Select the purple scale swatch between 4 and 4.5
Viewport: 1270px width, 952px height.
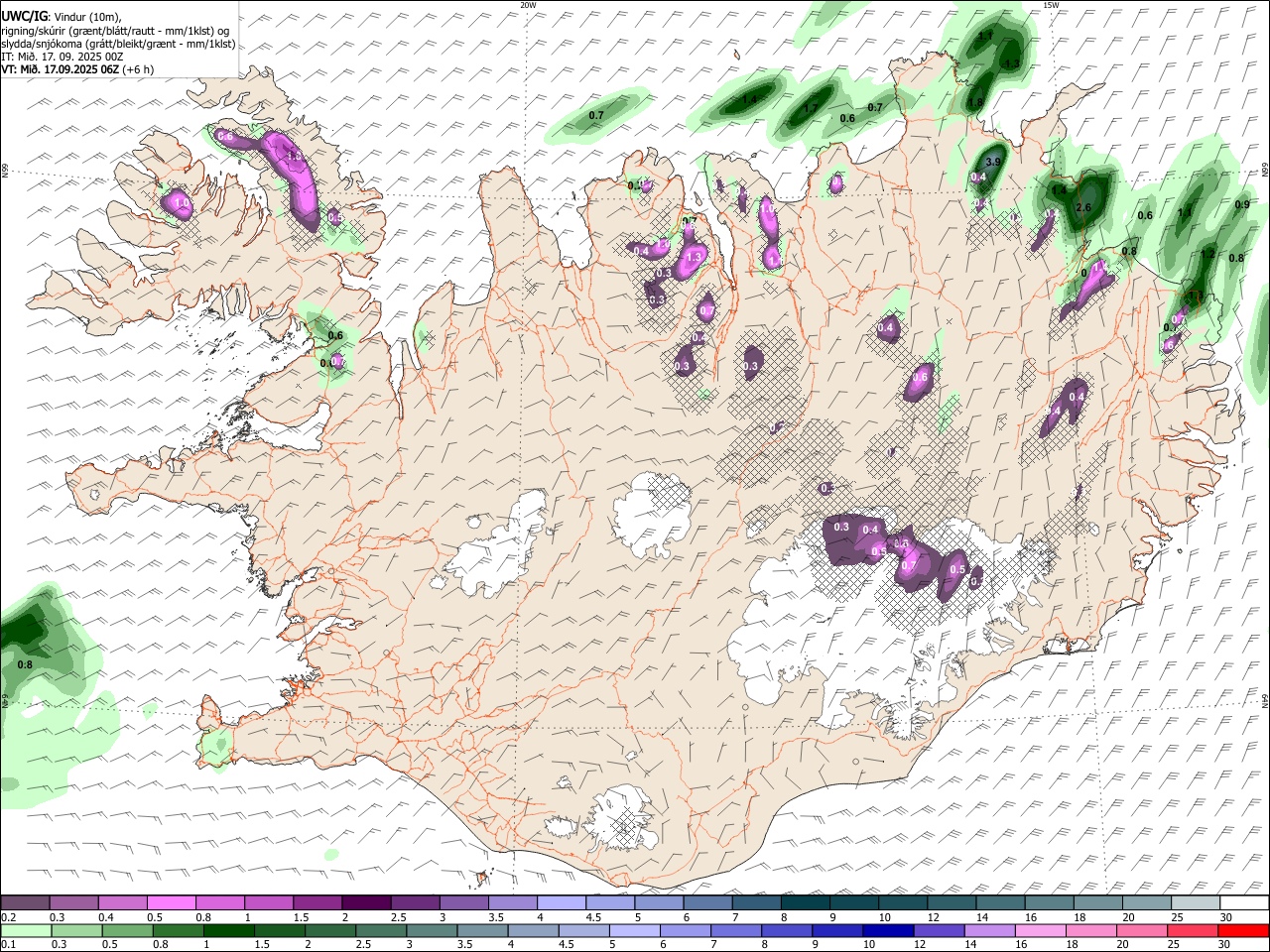click(x=562, y=903)
